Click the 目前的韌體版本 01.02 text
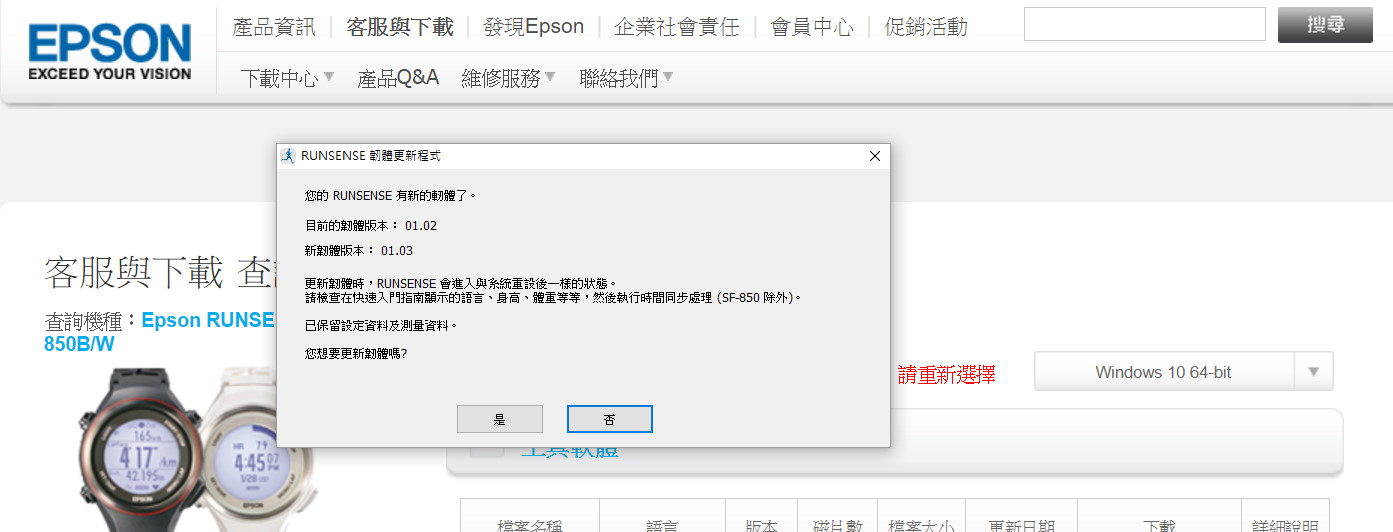Viewport: 1393px width, 532px height. click(371, 226)
